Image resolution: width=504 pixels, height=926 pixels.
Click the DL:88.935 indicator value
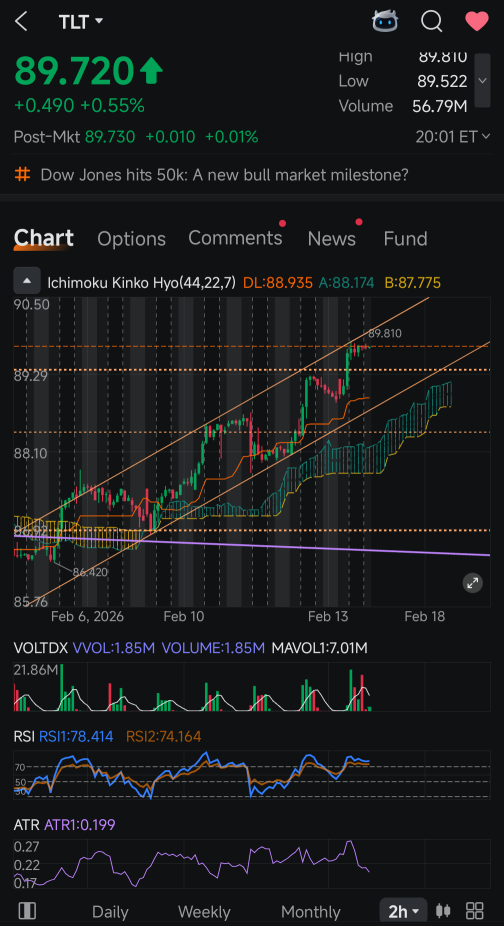point(278,283)
